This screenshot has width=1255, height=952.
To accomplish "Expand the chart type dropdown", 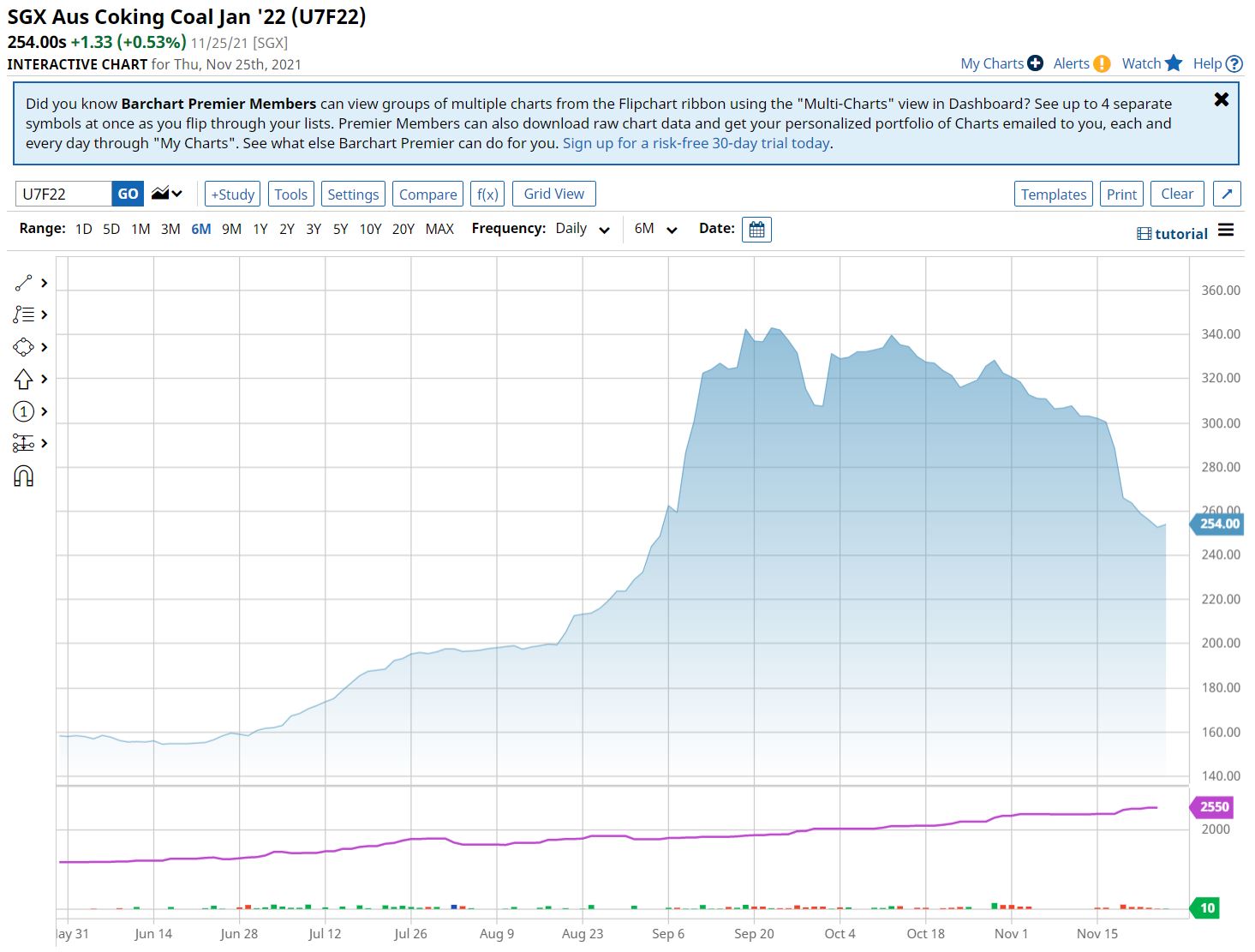I will (167, 195).
